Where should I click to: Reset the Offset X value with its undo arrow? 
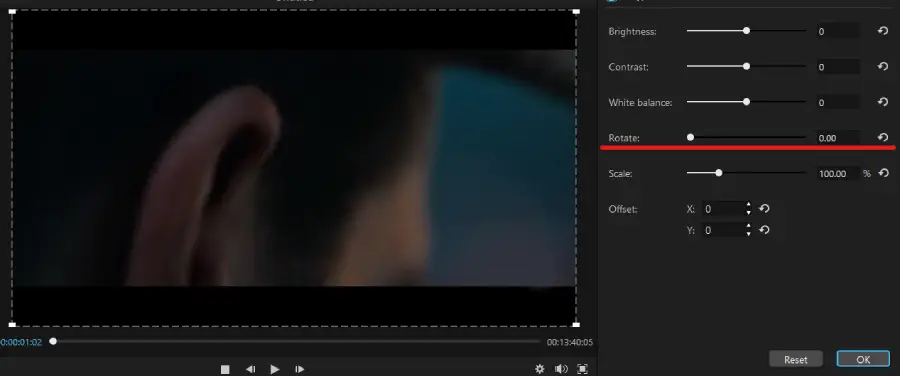(764, 209)
